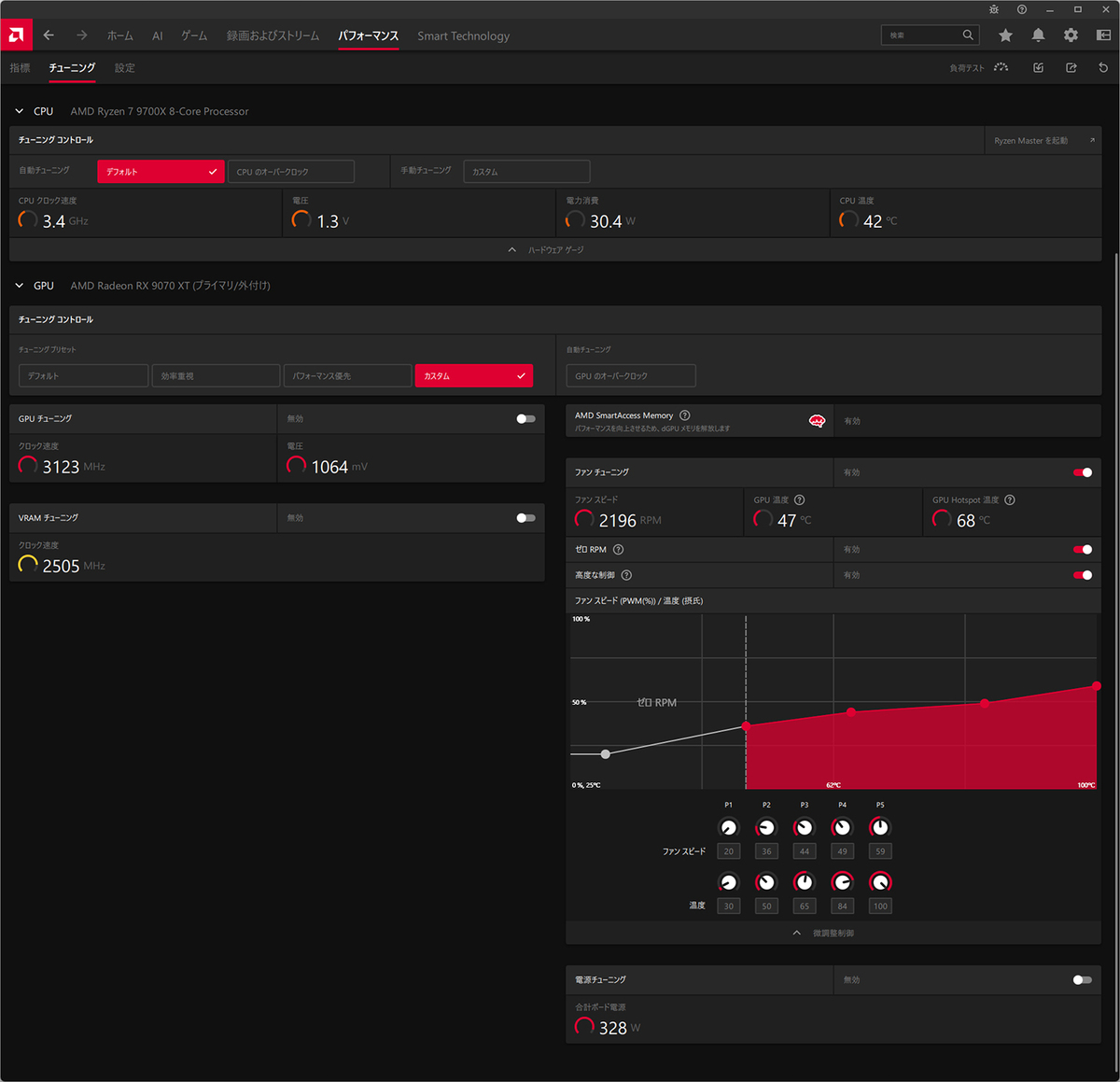Select the パフォーマンス優先 preset
This screenshot has width=1120, height=1082.
pos(347,375)
